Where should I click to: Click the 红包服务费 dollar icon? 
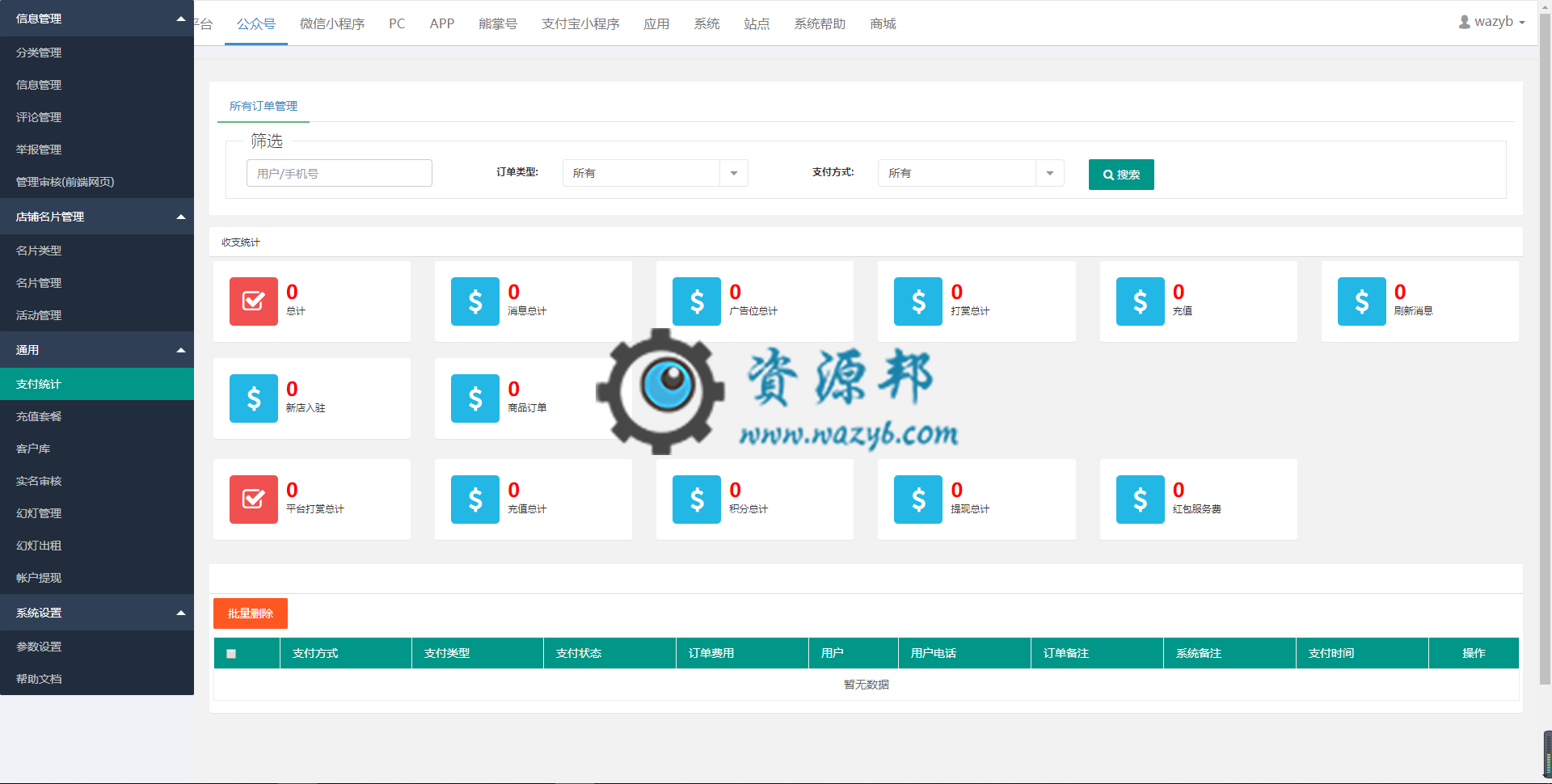click(x=1140, y=499)
